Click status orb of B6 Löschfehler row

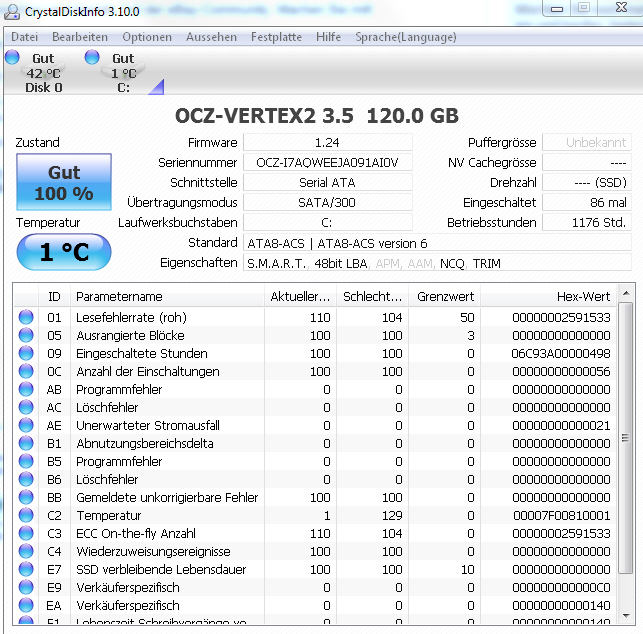click(26, 479)
